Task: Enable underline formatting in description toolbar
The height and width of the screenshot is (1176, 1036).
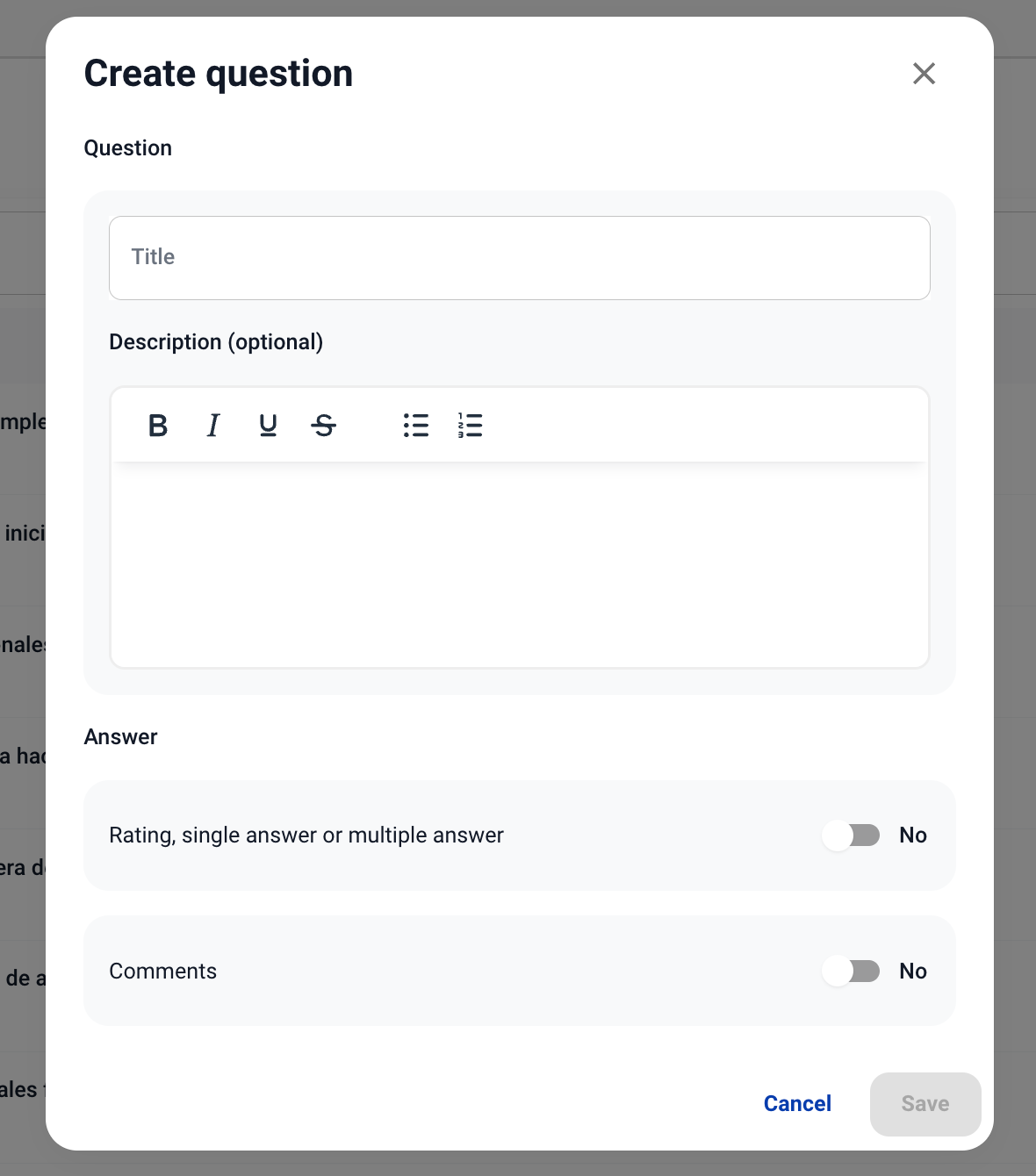Action: [268, 426]
